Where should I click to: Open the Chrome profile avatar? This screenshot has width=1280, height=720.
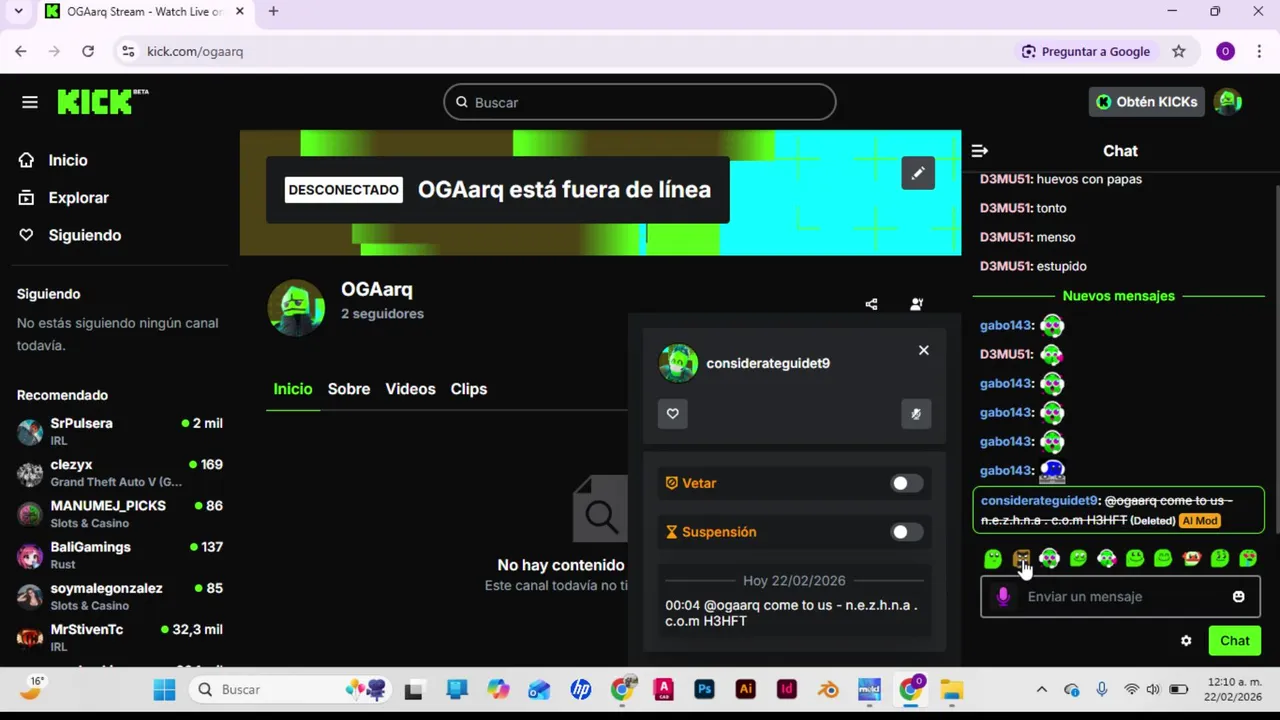[1225, 51]
